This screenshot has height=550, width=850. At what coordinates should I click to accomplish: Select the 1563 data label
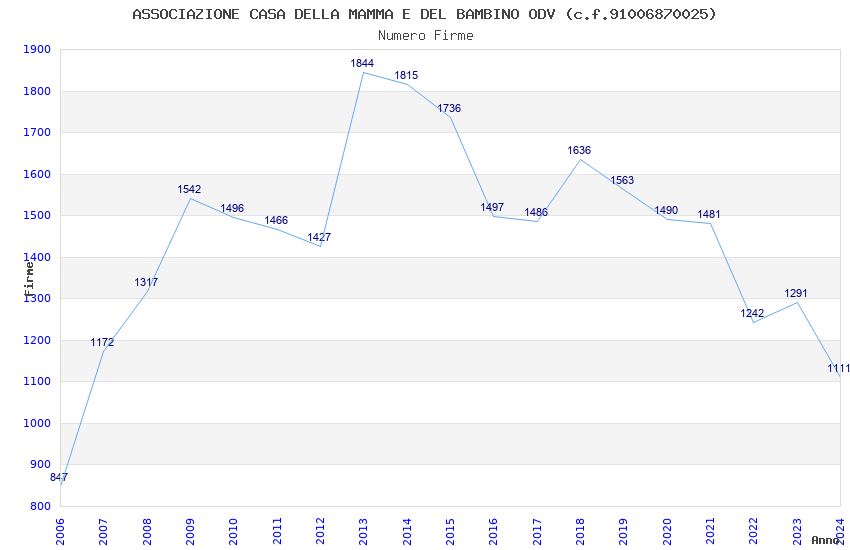point(622,180)
